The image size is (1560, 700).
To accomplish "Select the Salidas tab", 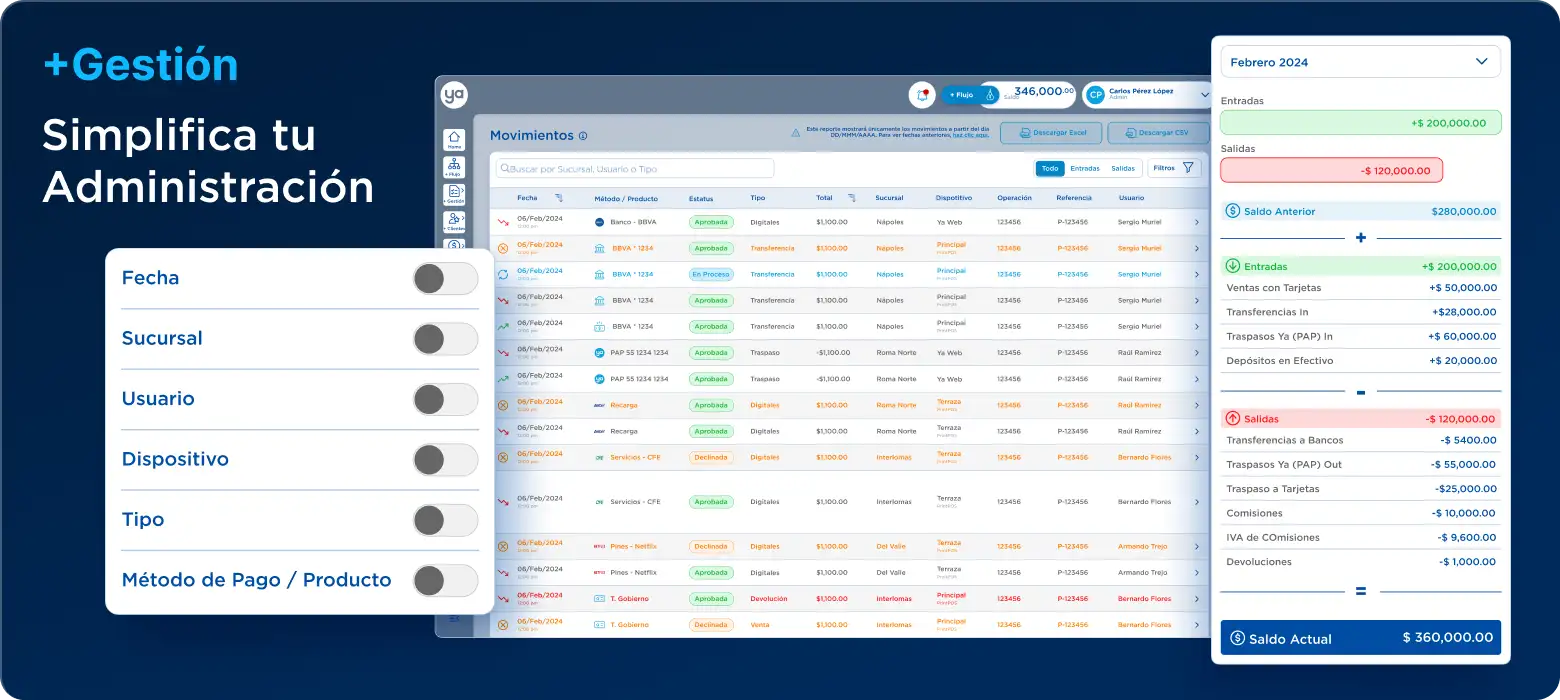I will point(1123,169).
